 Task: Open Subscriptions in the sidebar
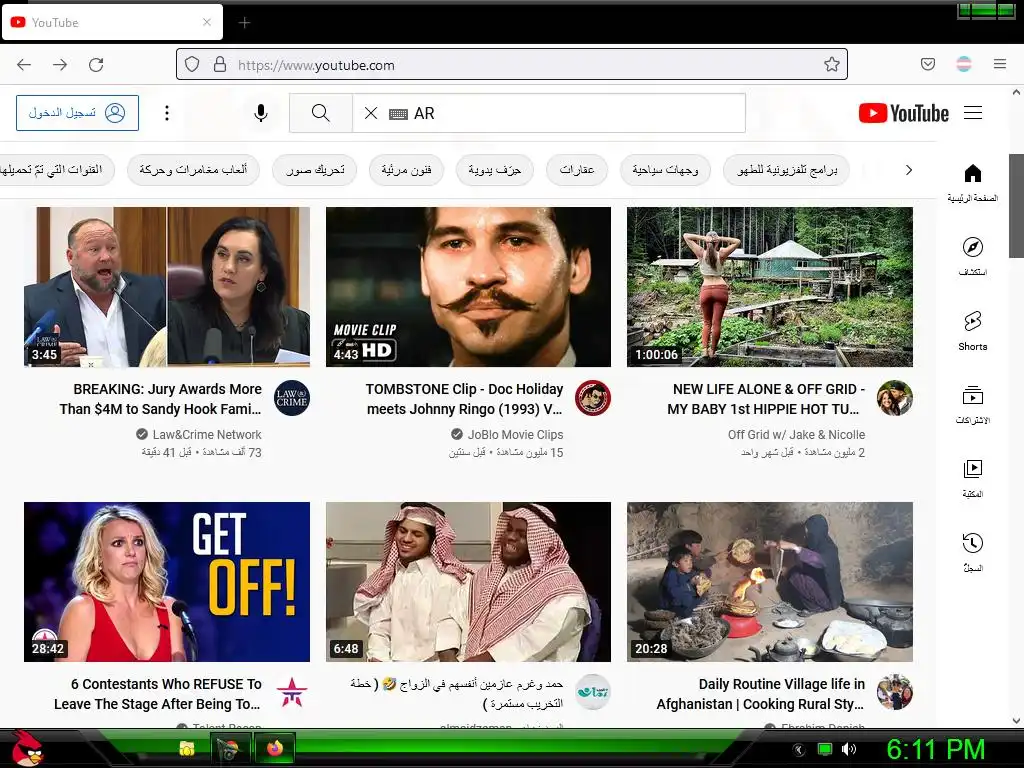[972, 404]
